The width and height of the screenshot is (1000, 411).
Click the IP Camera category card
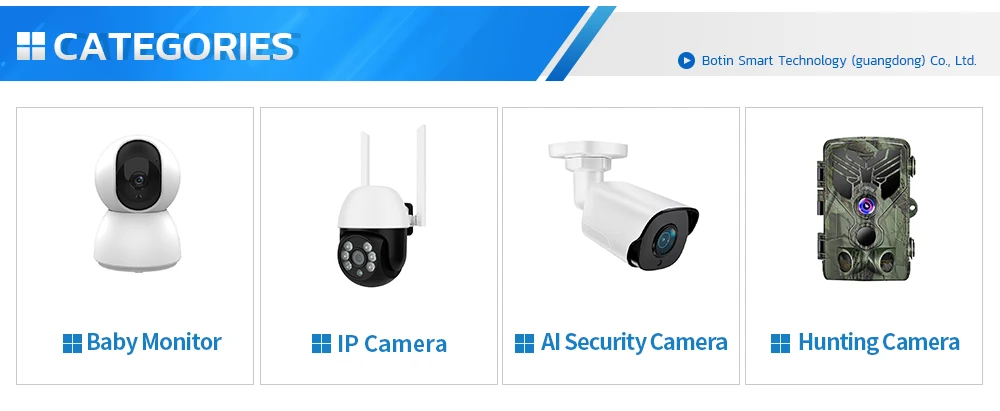[x=379, y=246]
